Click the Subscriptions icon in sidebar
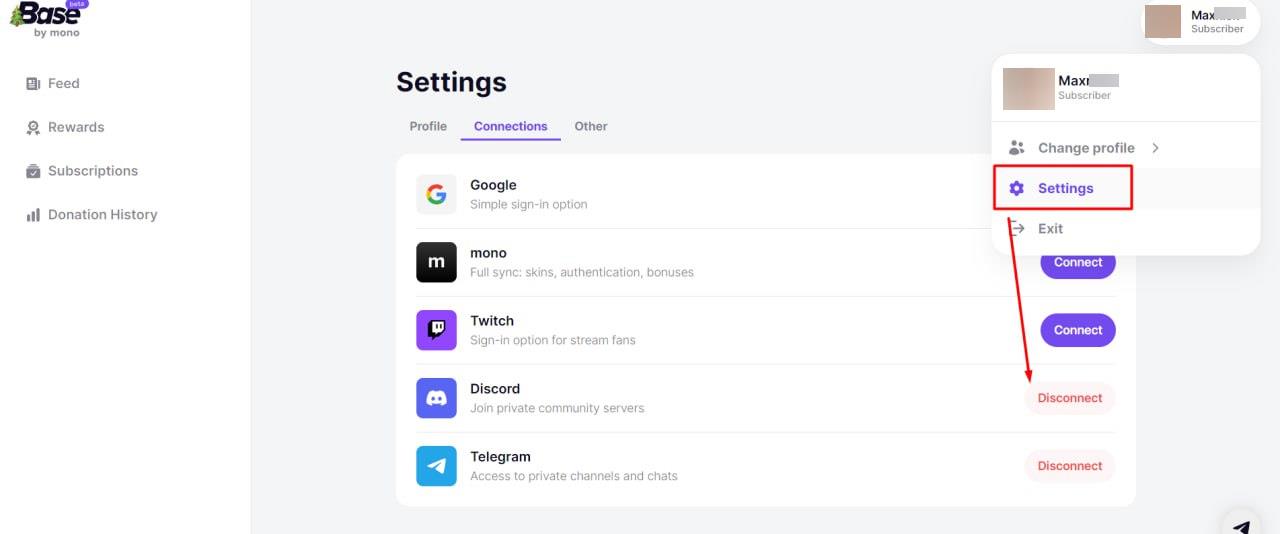Screen dimensions: 1280x534 (33, 171)
